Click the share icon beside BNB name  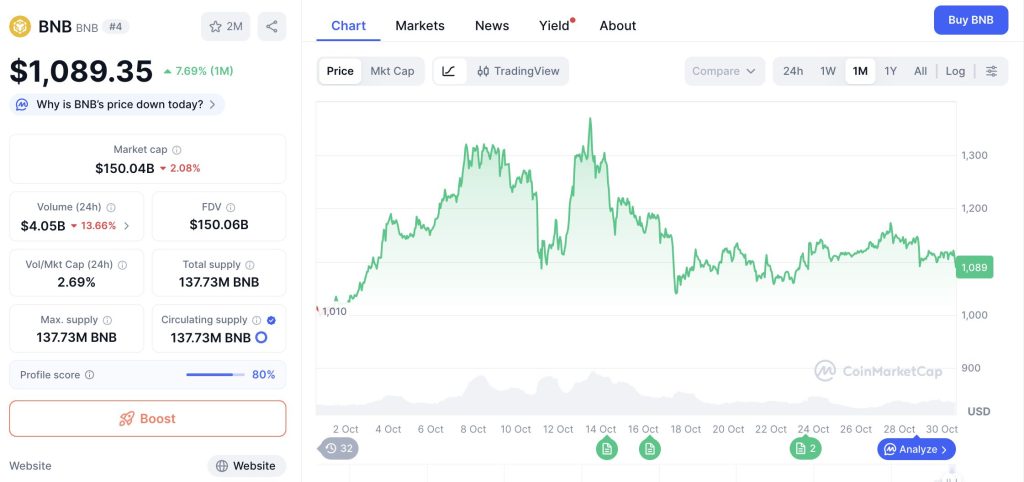point(271,26)
